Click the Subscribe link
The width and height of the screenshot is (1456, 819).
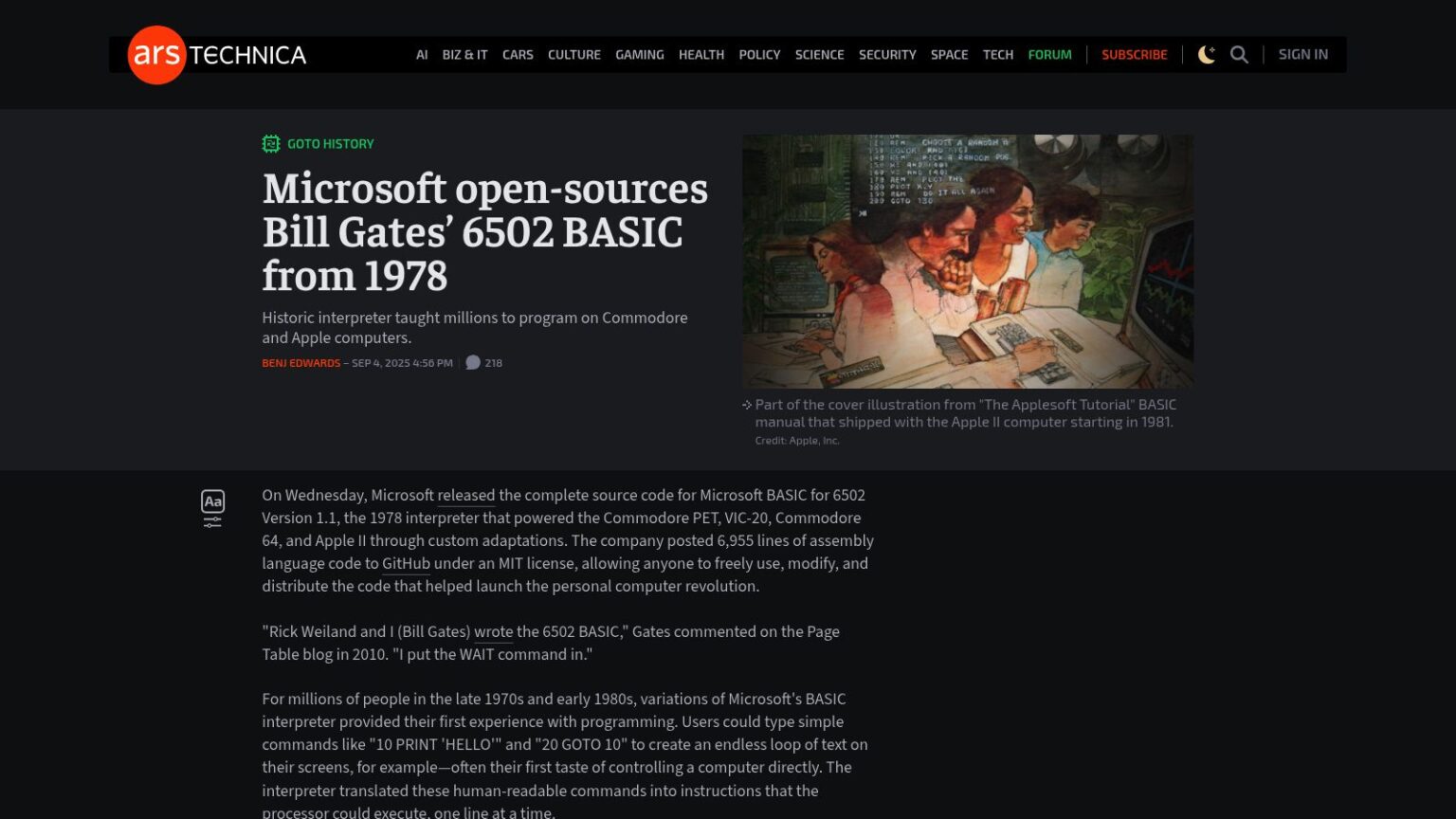coord(1135,55)
